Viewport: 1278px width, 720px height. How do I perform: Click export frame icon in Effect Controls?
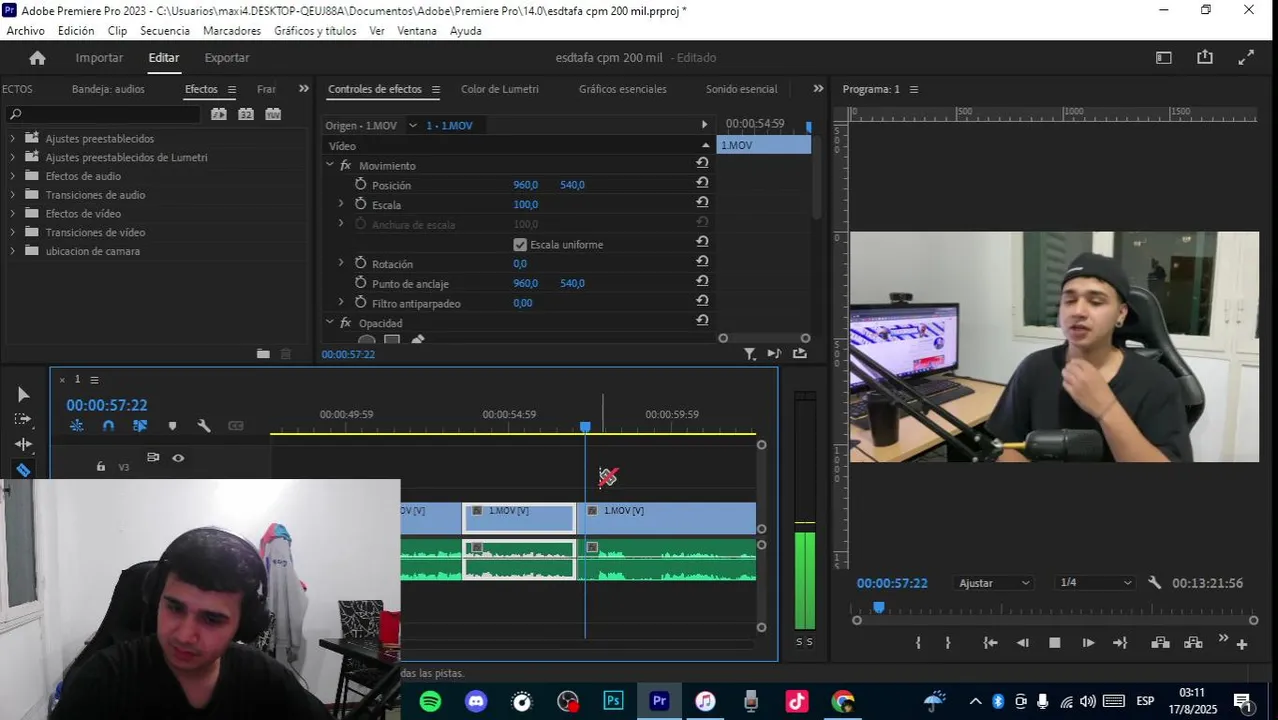800,354
